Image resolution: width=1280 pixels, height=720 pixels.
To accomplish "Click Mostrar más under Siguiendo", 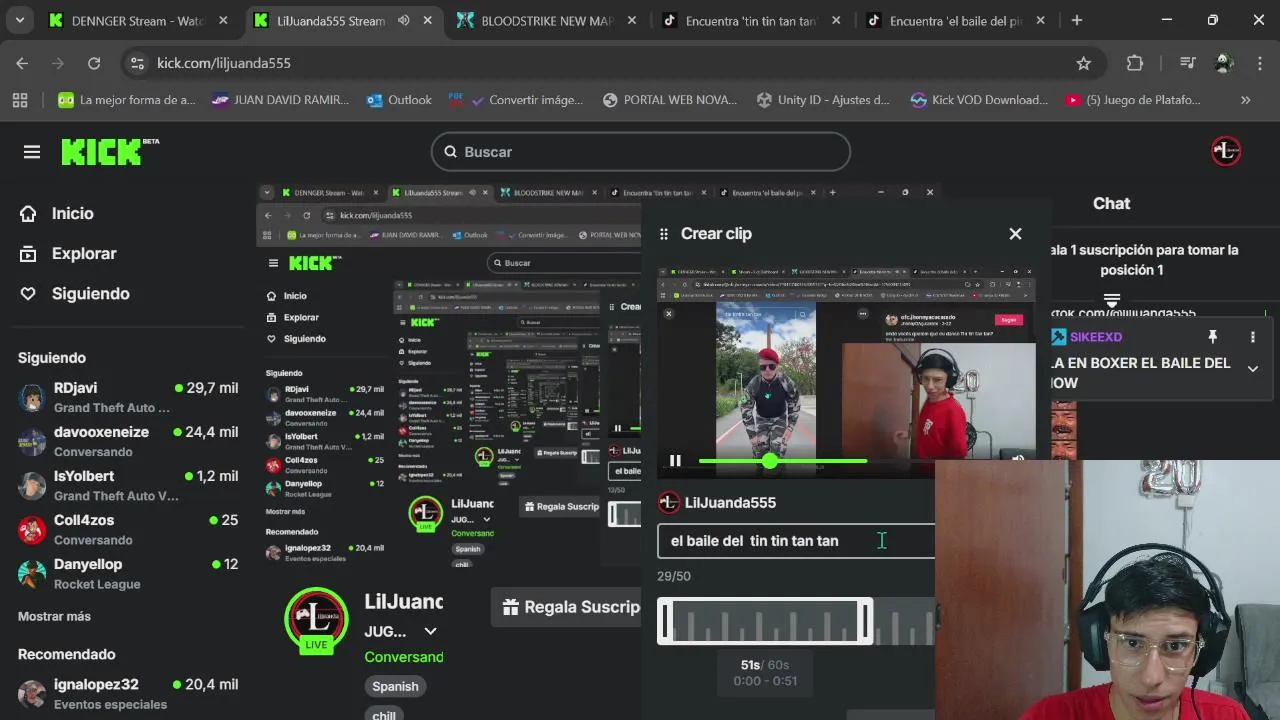I will (x=54, y=616).
